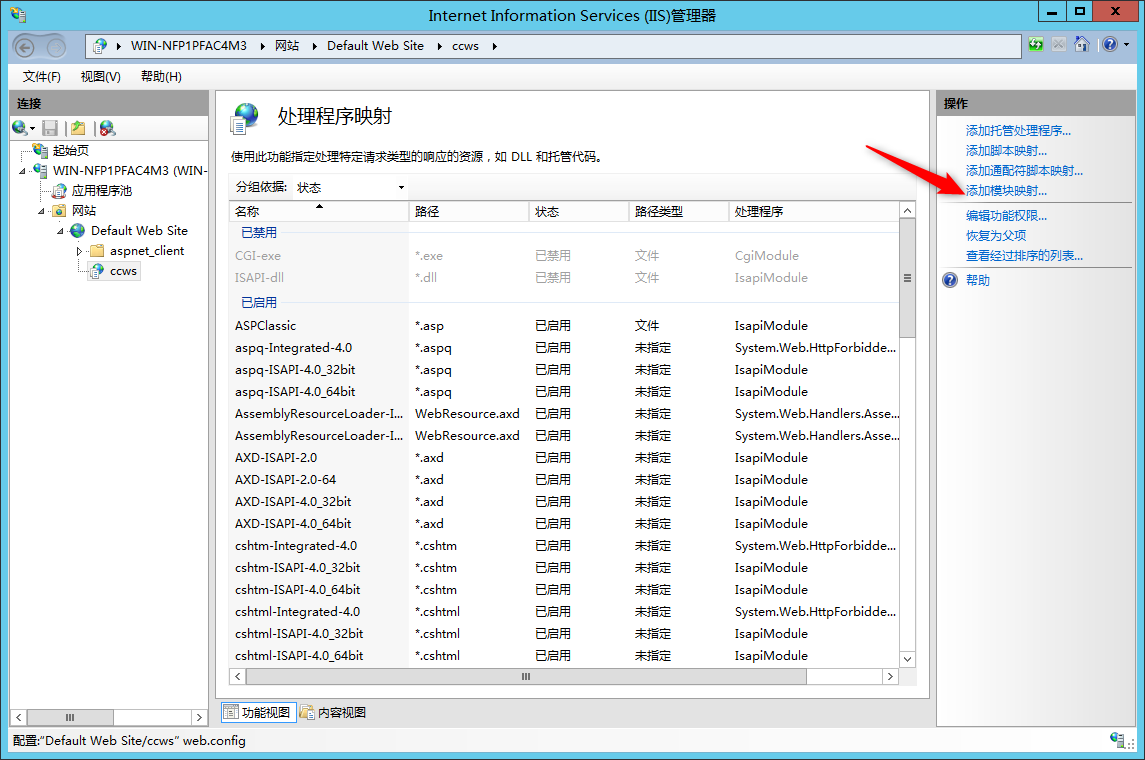The image size is (1145, 760).
Task: Click the blue help icon in Actions pane
Action: coord(950,280)
